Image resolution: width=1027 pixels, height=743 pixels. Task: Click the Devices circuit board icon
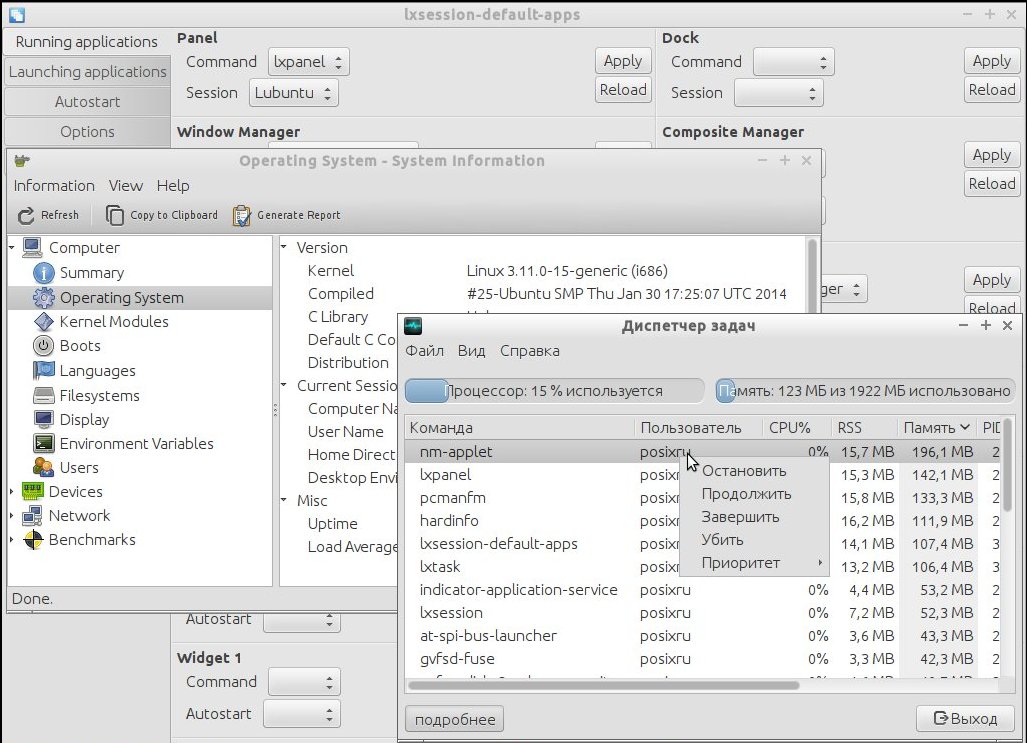pyautogui.click(x=33, y=491)
